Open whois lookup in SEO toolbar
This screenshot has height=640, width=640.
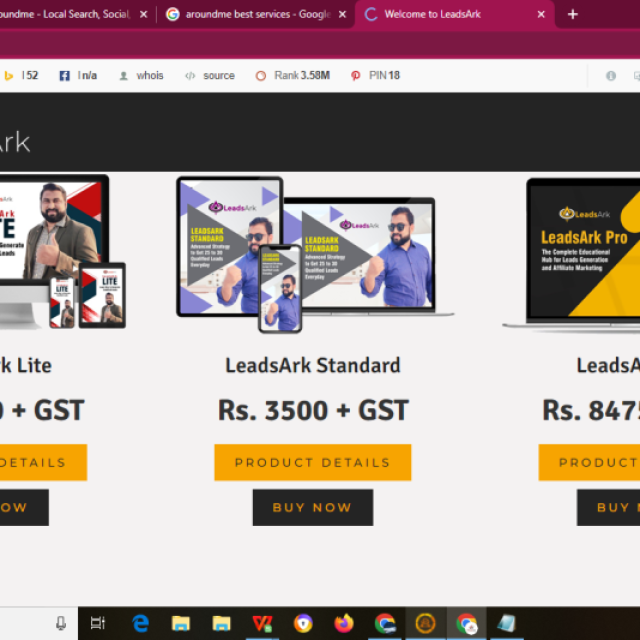(x=141, y=76)
